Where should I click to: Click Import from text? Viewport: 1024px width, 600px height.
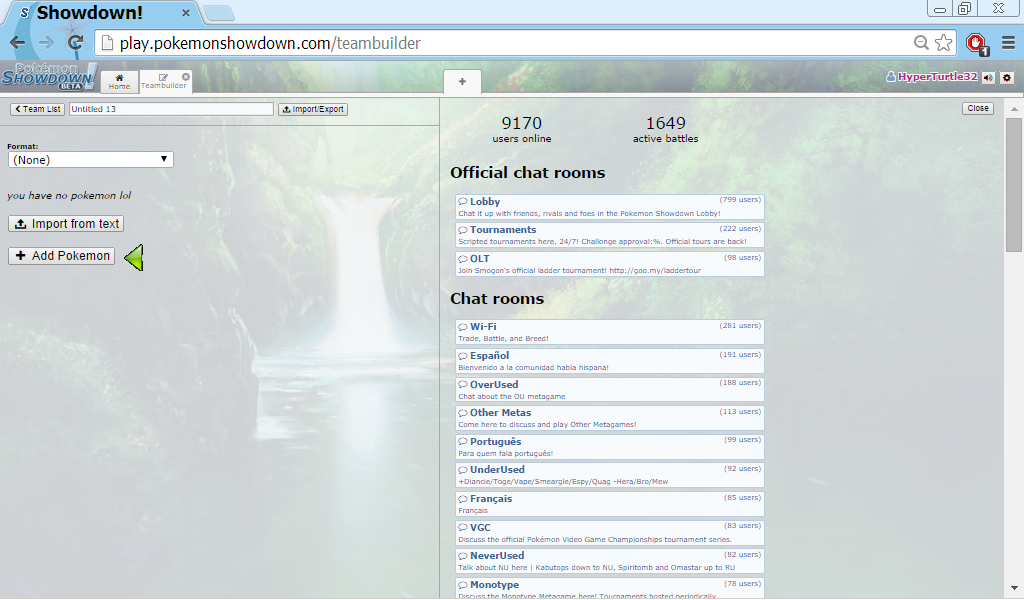click(66, 224)
